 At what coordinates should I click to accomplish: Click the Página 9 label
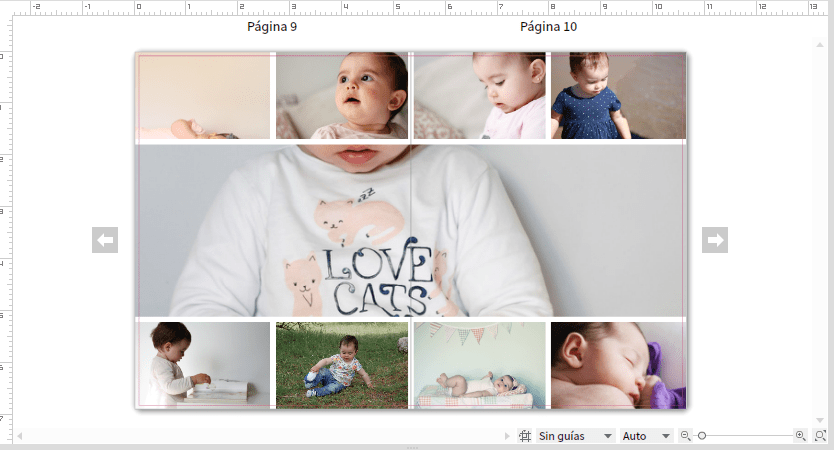tap(272, 27)
